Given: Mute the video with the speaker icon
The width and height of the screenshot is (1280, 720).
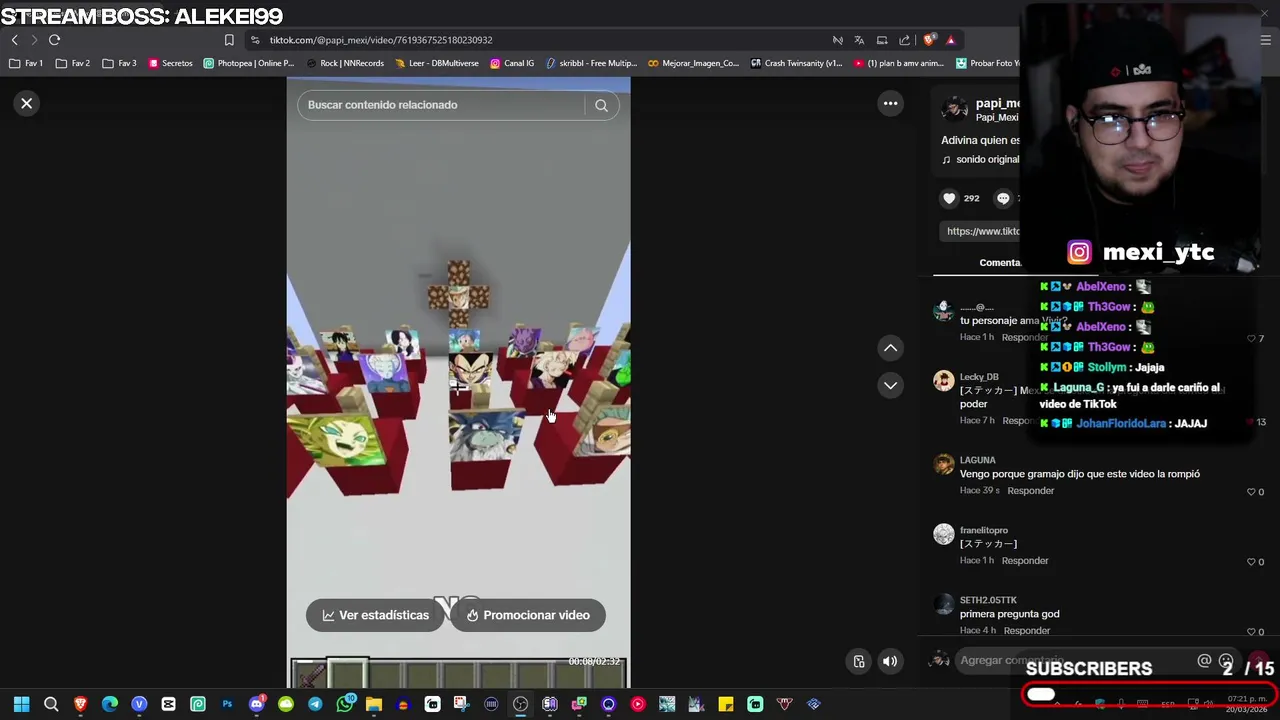Looking at the screenshot, I should [x=889, y=661].
